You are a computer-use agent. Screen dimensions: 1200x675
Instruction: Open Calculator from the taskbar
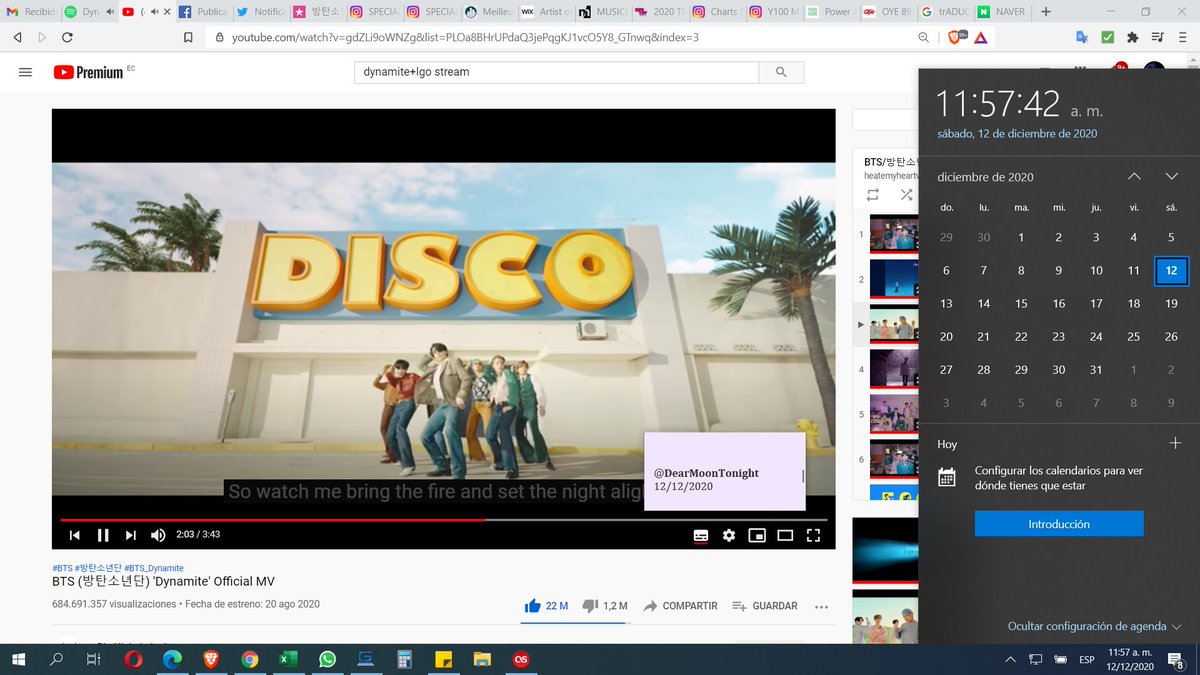pyautogui.click(x=404, y=659)
